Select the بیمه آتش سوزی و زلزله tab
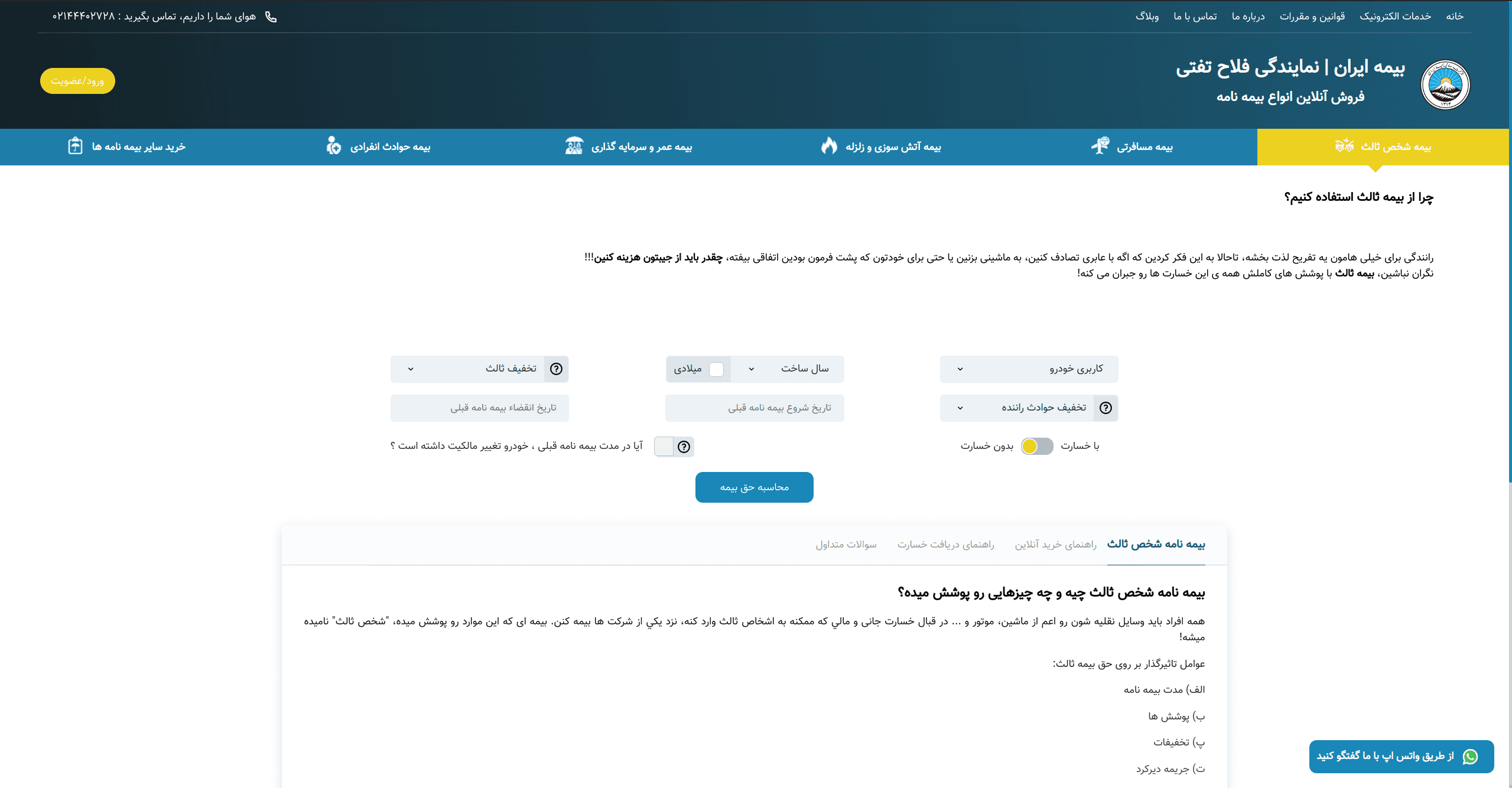The height and width of the screenshot is (788, 1512). coord(880,146)
